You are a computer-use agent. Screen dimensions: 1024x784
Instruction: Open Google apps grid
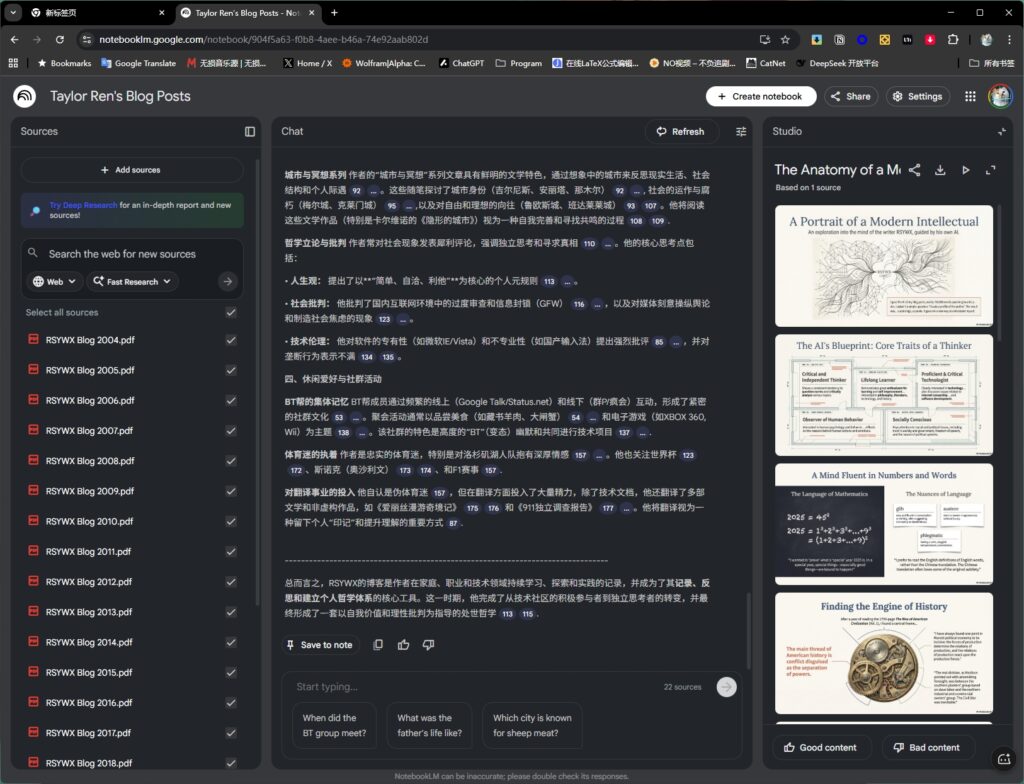(x=970, y=97)
